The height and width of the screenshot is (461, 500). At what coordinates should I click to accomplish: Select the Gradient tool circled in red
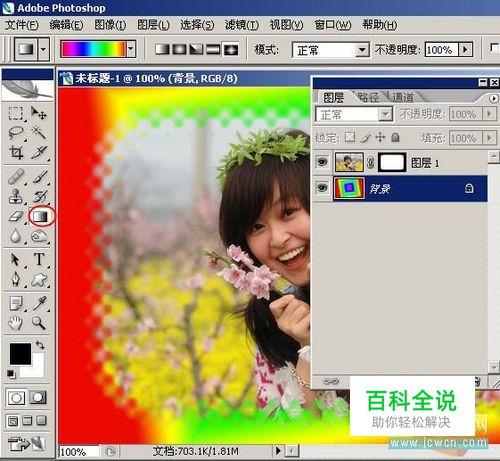click(41, 216)
